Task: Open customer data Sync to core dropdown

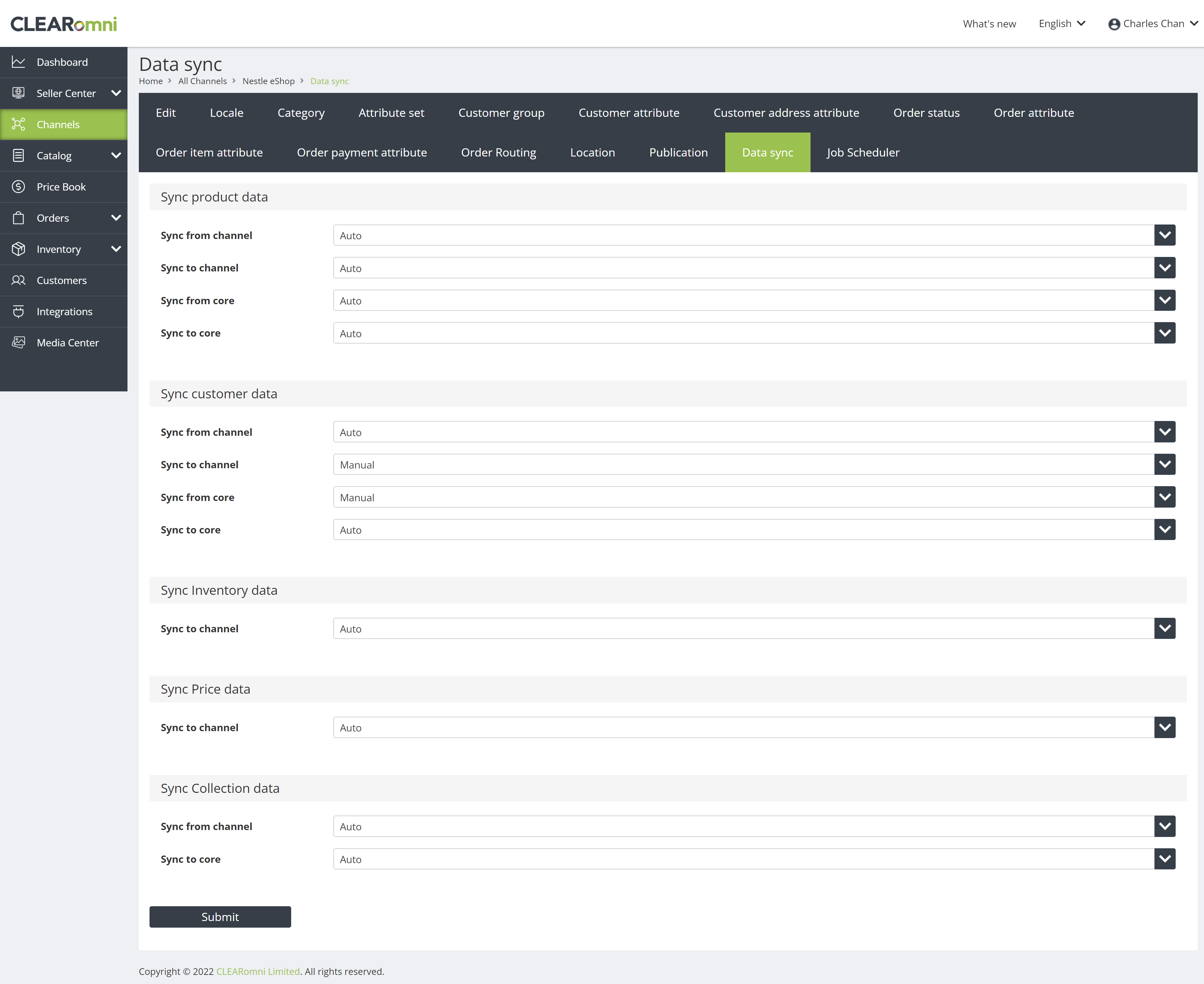Action: pos(754,530)
